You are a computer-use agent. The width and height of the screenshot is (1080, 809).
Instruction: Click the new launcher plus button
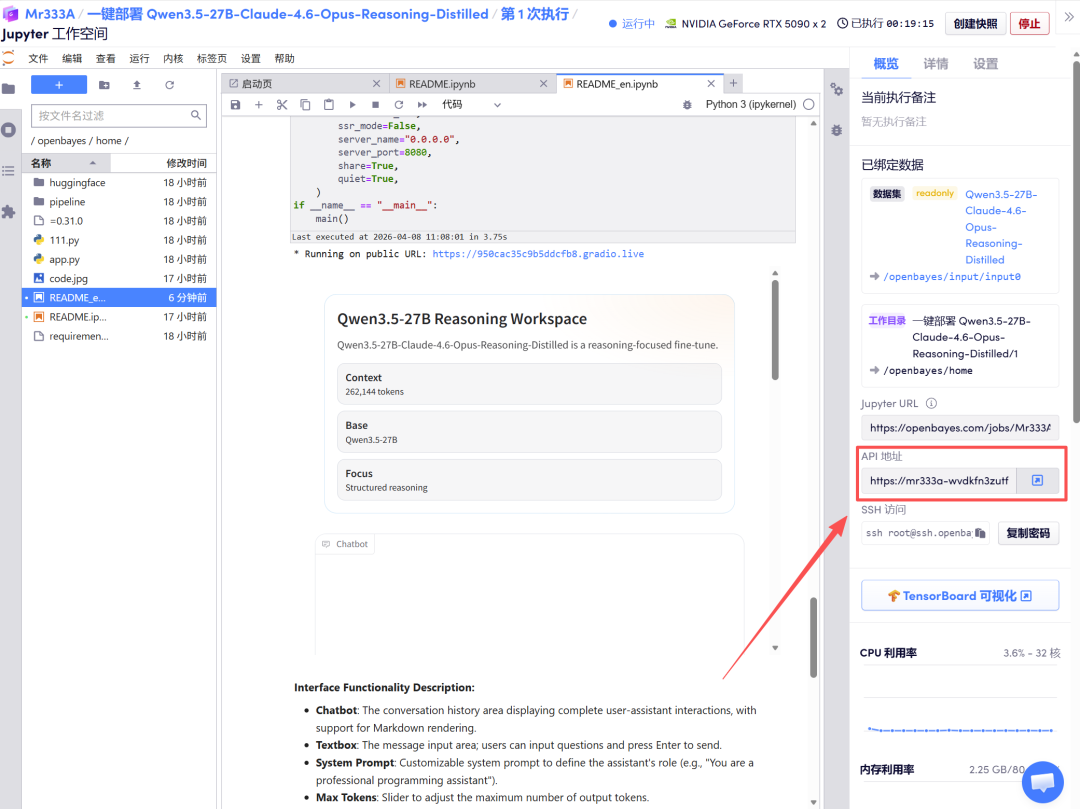tap(59, 85)
